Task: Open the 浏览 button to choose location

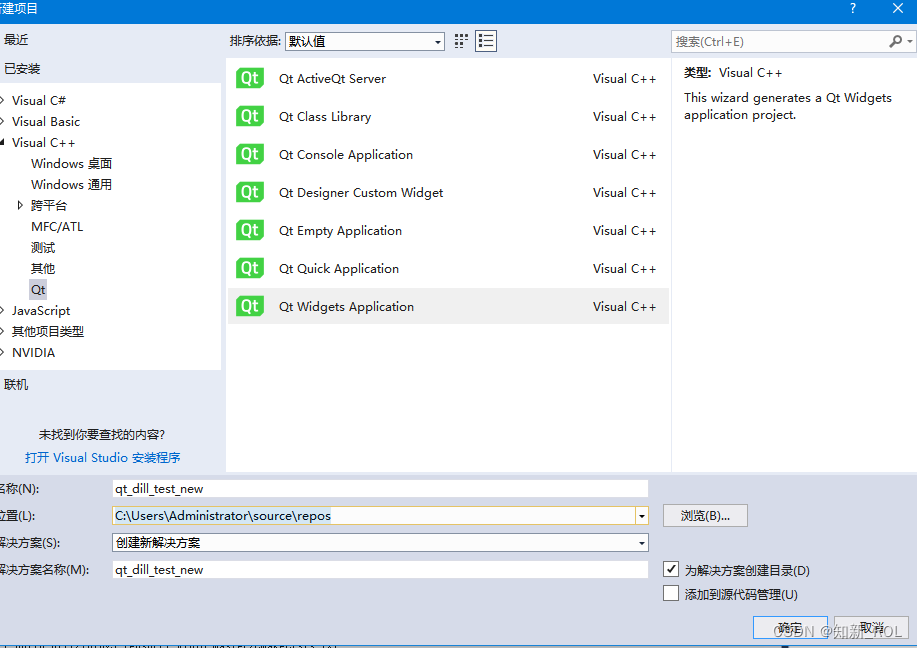Action: [x=703, y=515]
